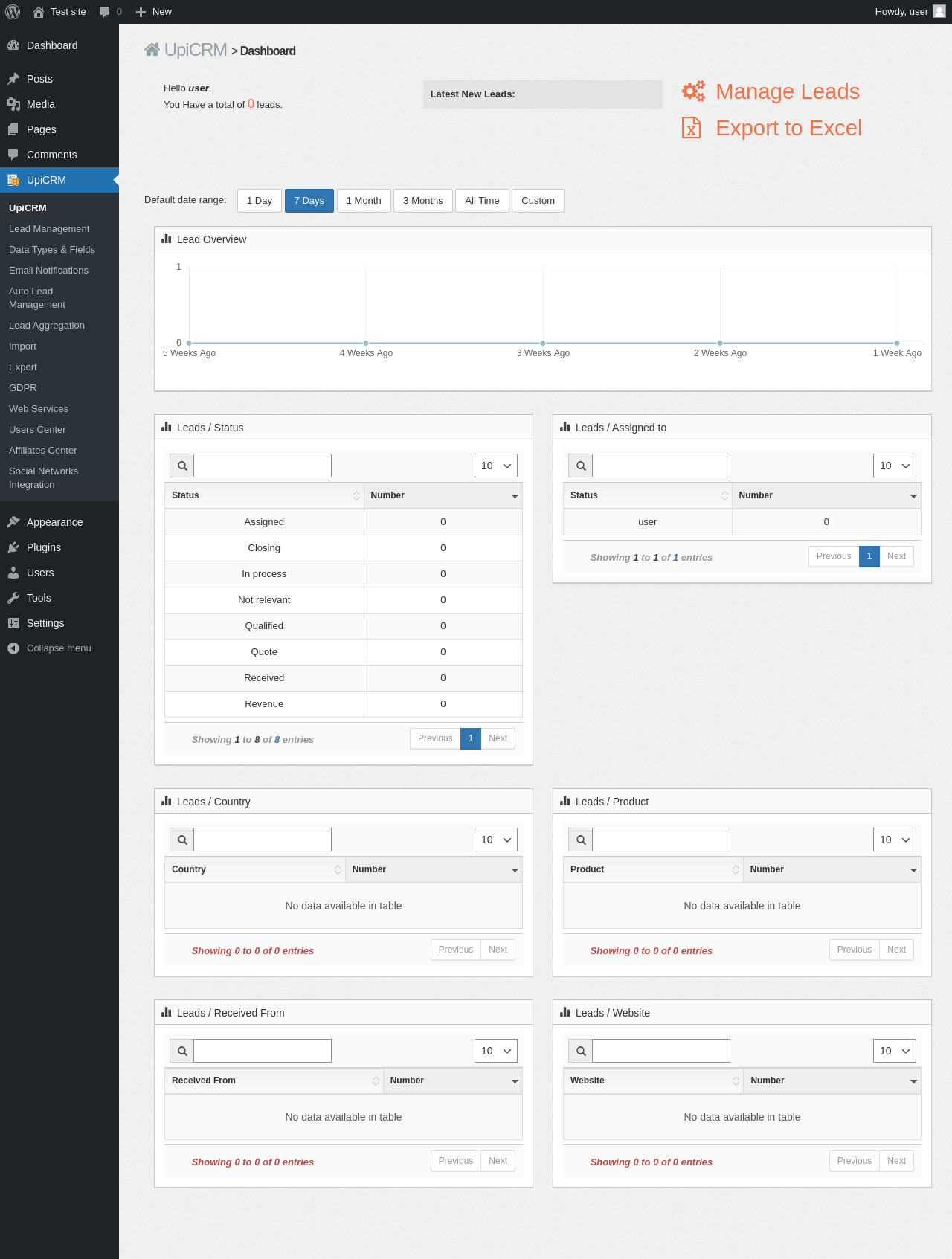
Task: Open page-size dropdown in Leads / Status
Action: [x=496, y=466]
